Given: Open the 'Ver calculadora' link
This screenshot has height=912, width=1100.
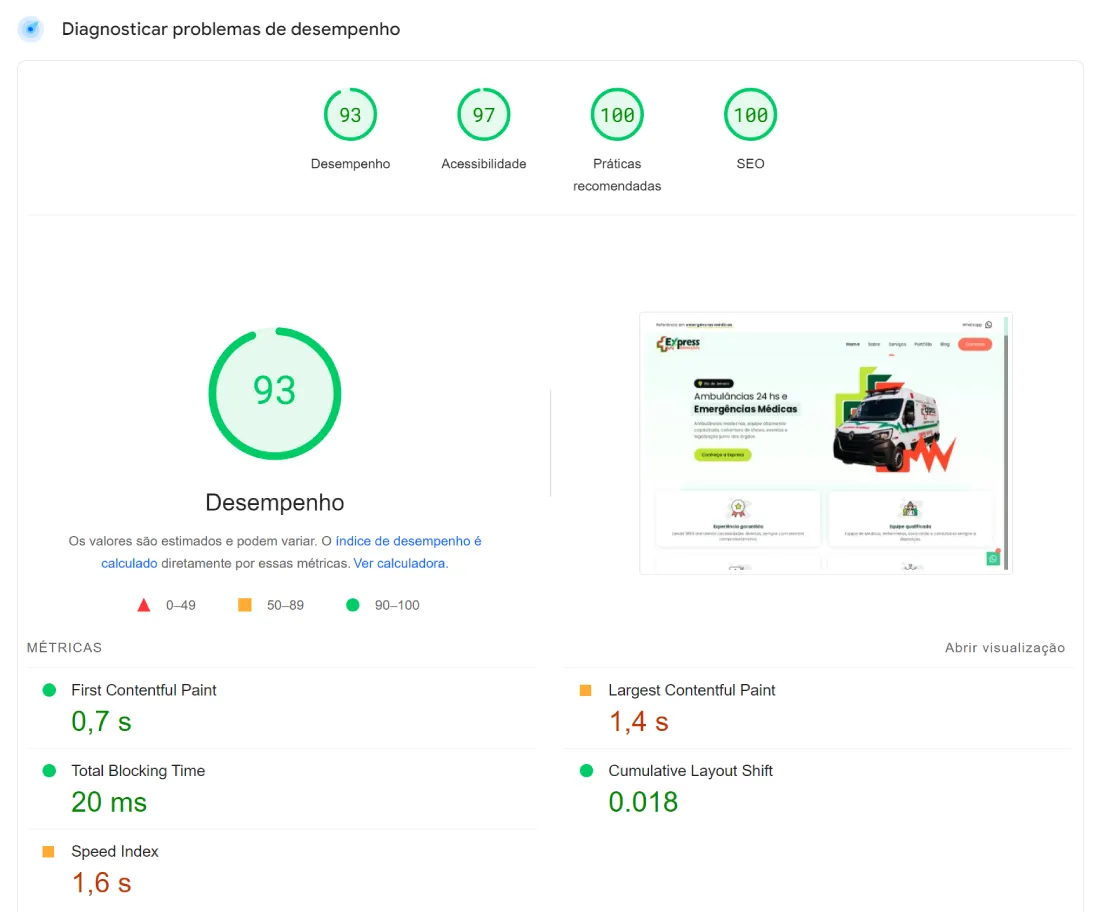Looking at the screenshot, I should coord(400,563).
